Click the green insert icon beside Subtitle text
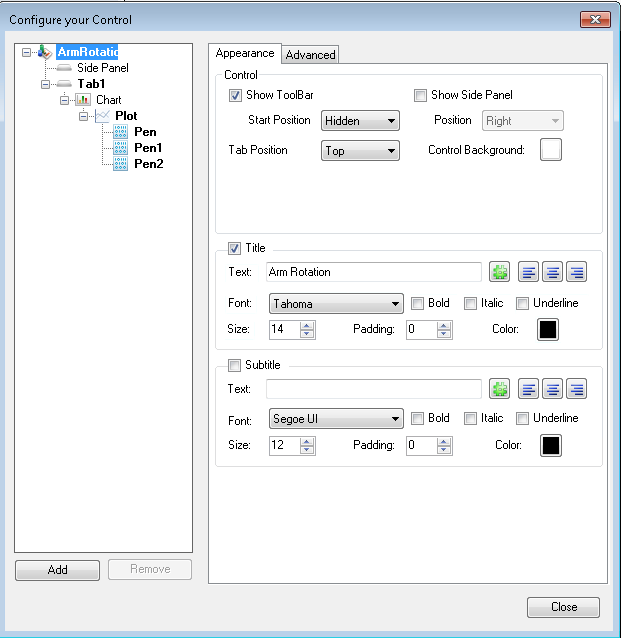This screenshot has width=621, height=638. pyautogui.click(x=499, y=389)
